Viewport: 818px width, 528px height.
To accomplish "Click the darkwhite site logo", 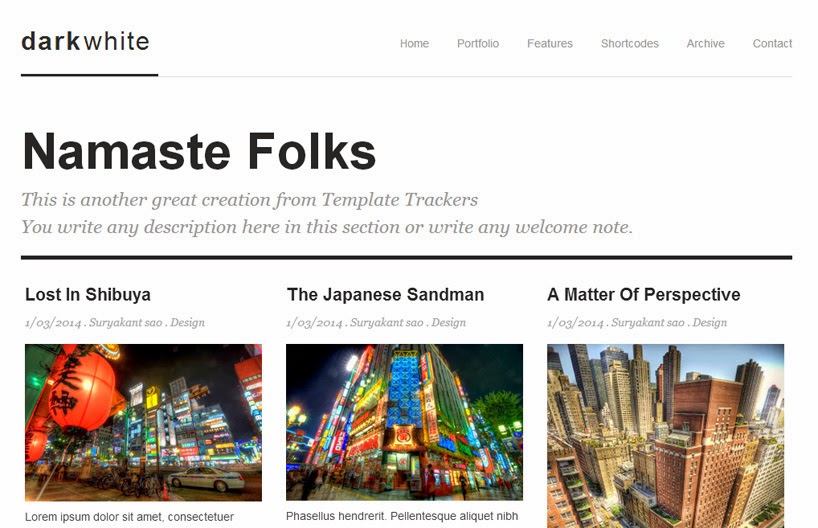I will (86, 41).
